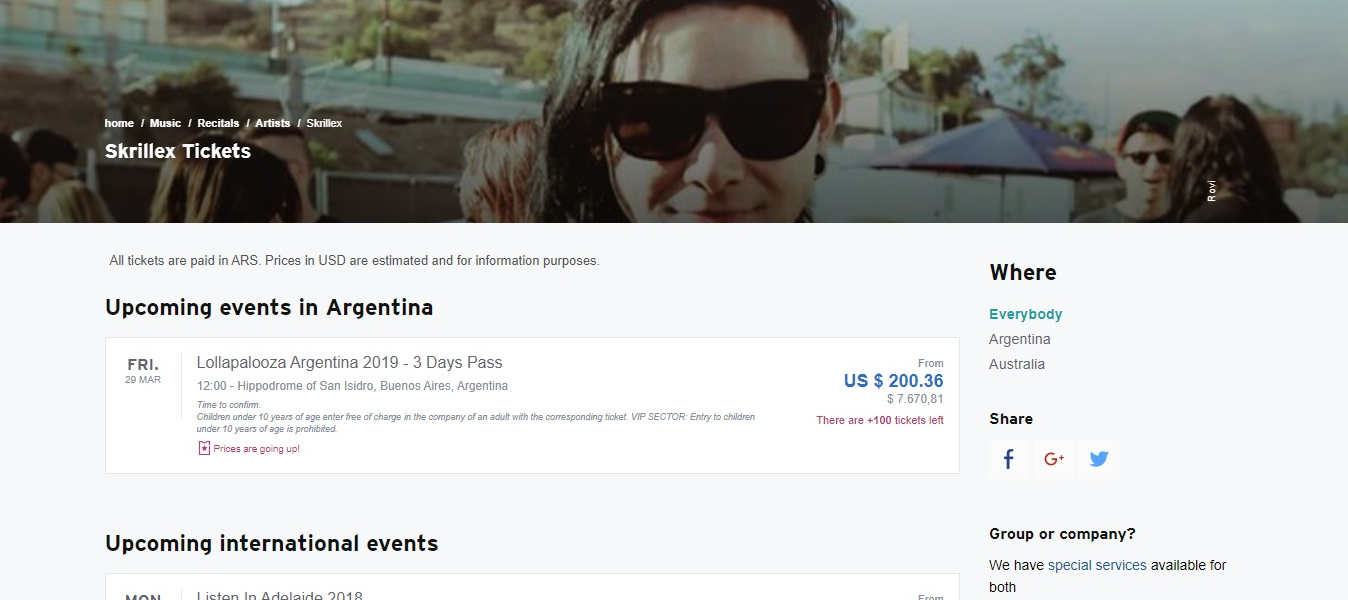
Task: Open Lollapalooza Argentina 2019 event title
Action: pos(349,362)
